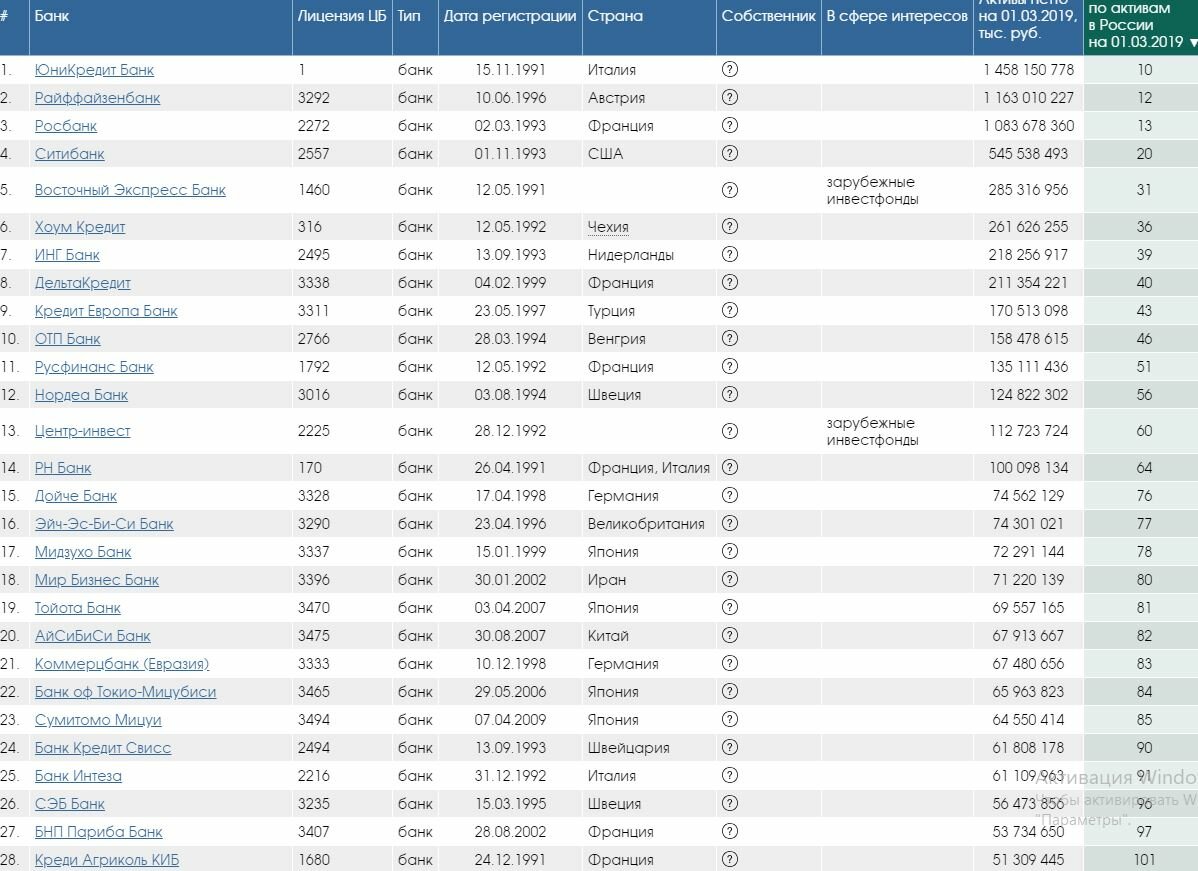Show owner info icon in СЭБ Банк row
Screen dimensions: 1198x871
pos(730,804)
